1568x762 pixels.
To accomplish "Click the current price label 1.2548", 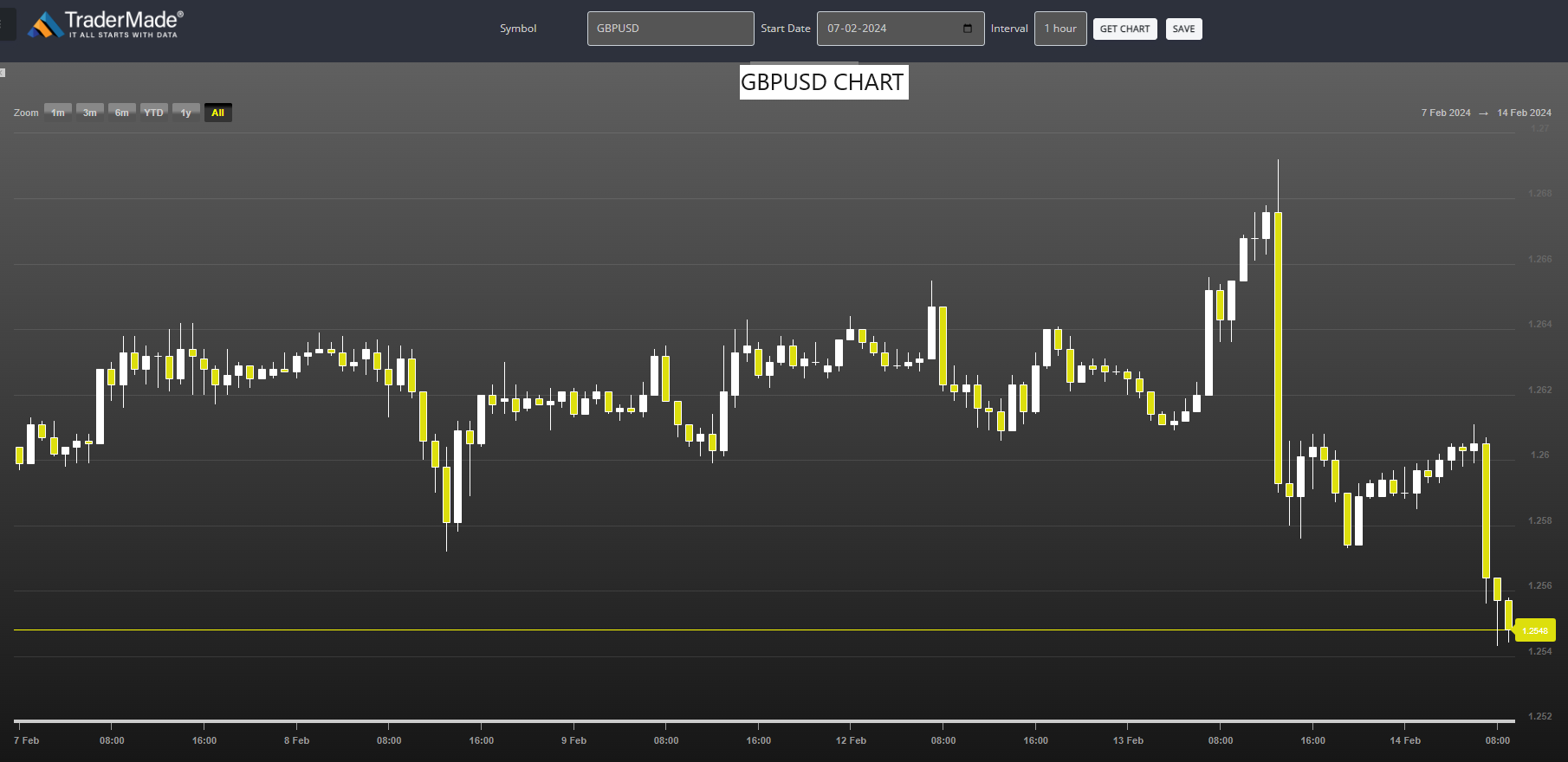I will 1535,630.
